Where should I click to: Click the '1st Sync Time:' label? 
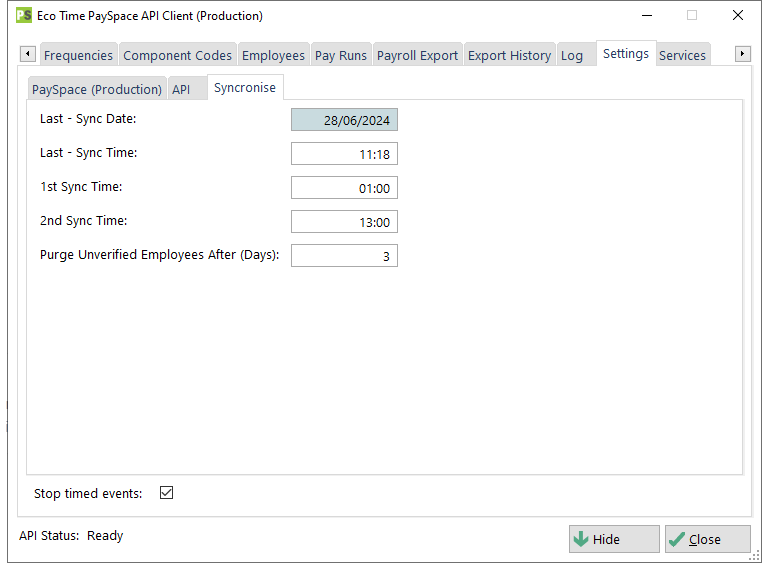[81, 186]
